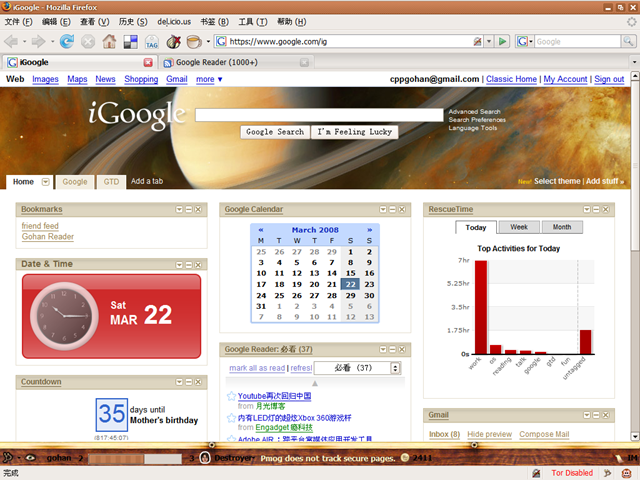Expand the more links dropdown

coord(209,79)
